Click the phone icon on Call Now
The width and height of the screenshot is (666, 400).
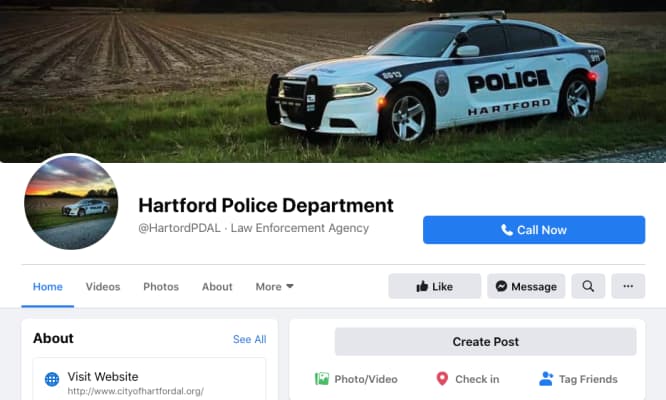pyautogui.click(x=506, y=230)
